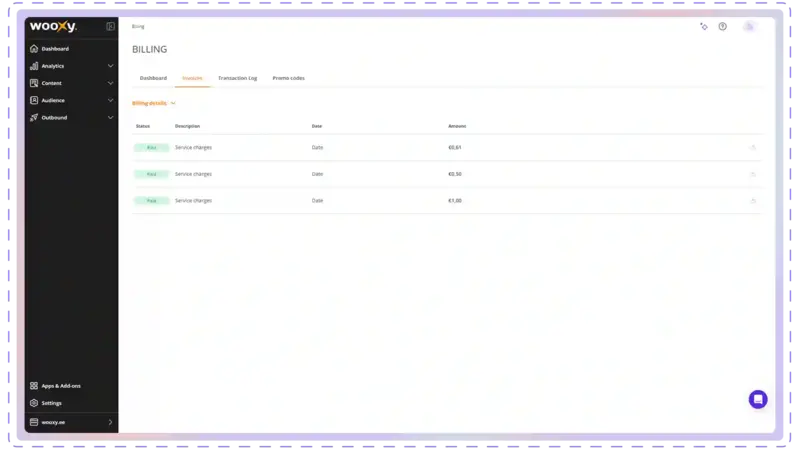Expand the Billing details dropdown
The width and height of the screenshot is (800, 450).
(x=154, y=103)
